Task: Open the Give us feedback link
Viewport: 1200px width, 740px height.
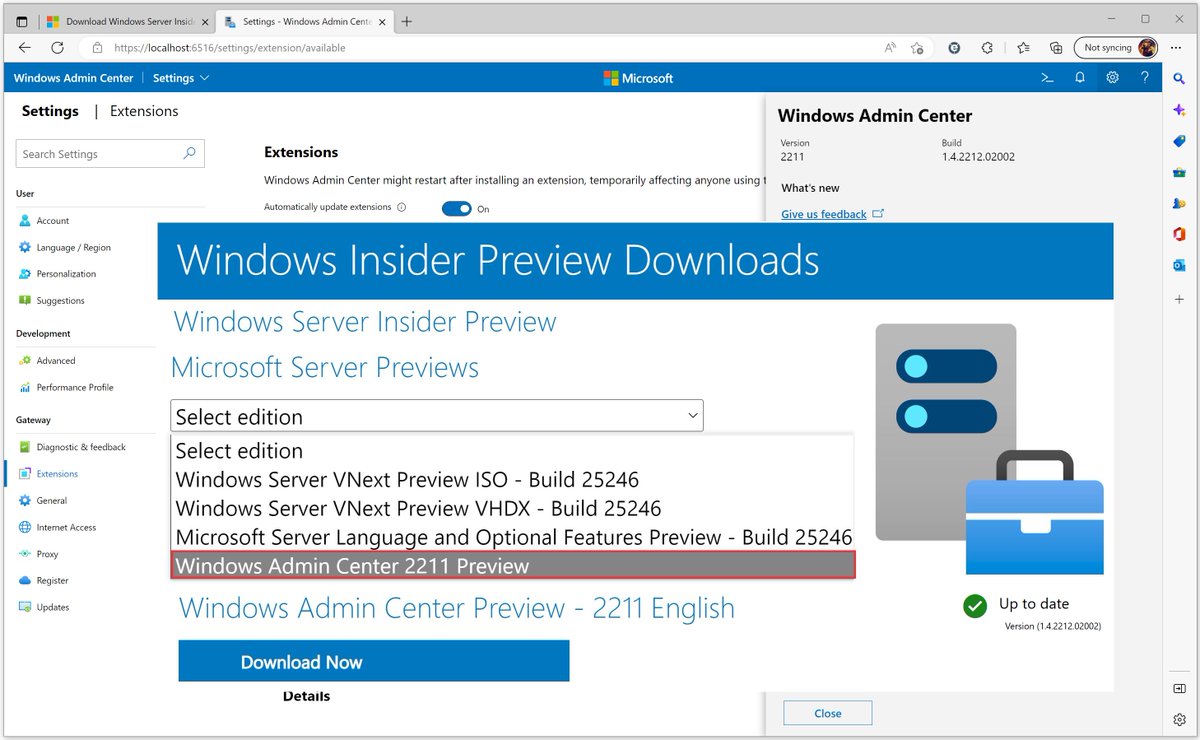Action: 823,213
